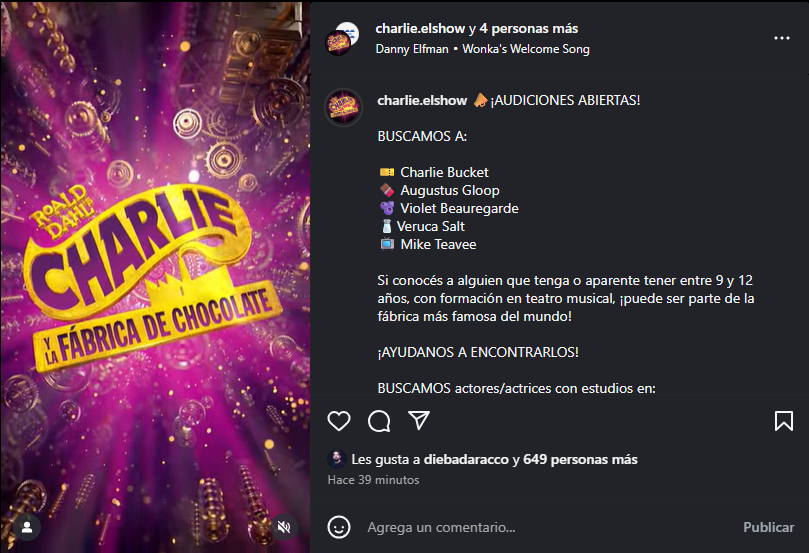Unmute the video with the speaker icon
The image size is (809, 553).
284,527
